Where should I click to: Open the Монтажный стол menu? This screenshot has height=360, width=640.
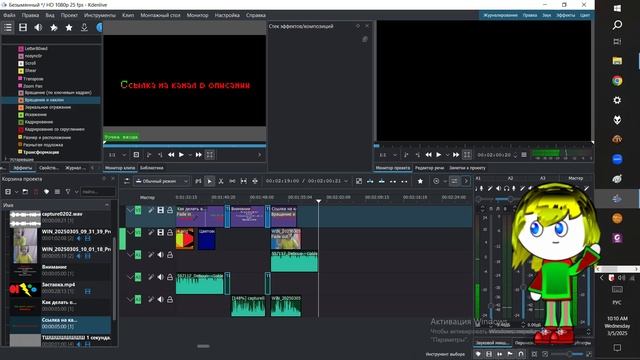(160, 15)
